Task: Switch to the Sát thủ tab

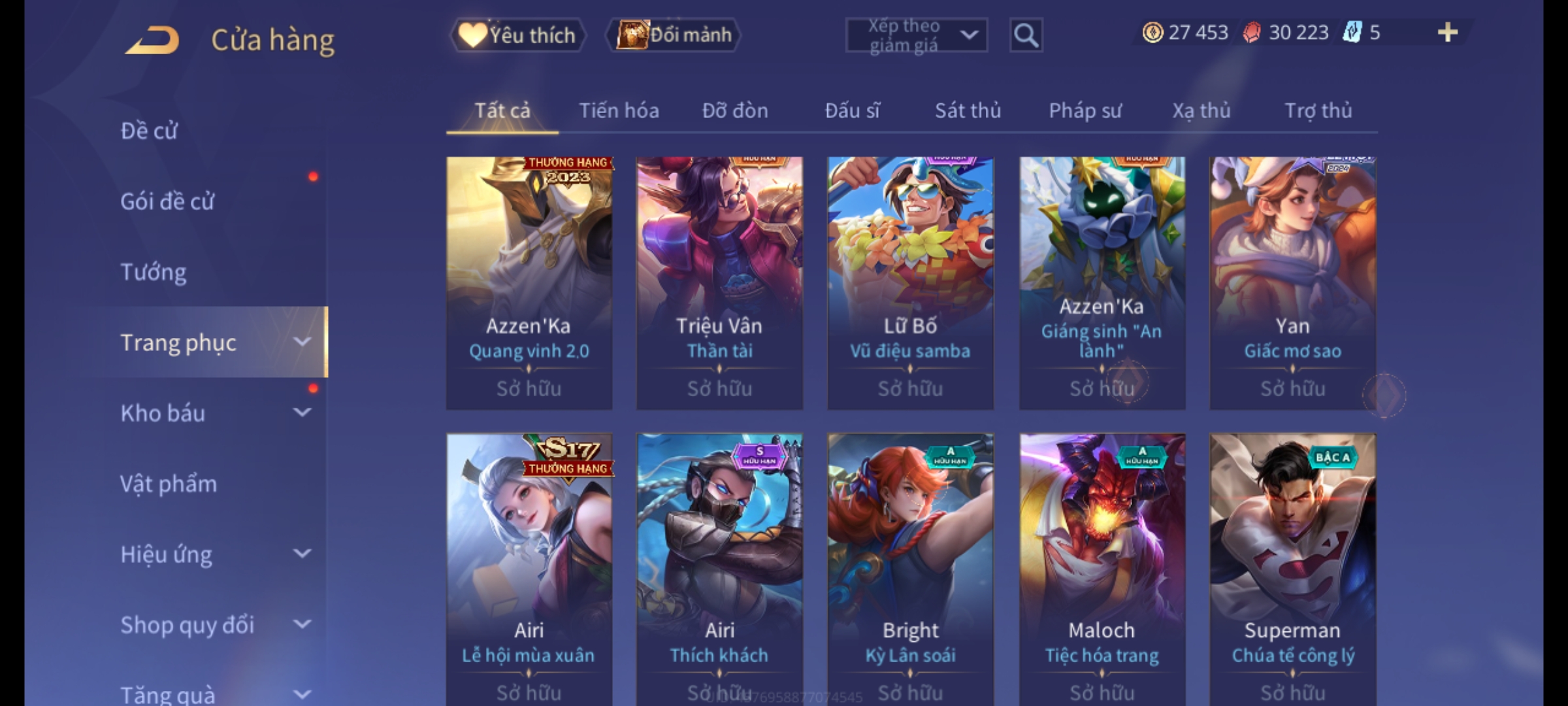Action: [968, 110]
